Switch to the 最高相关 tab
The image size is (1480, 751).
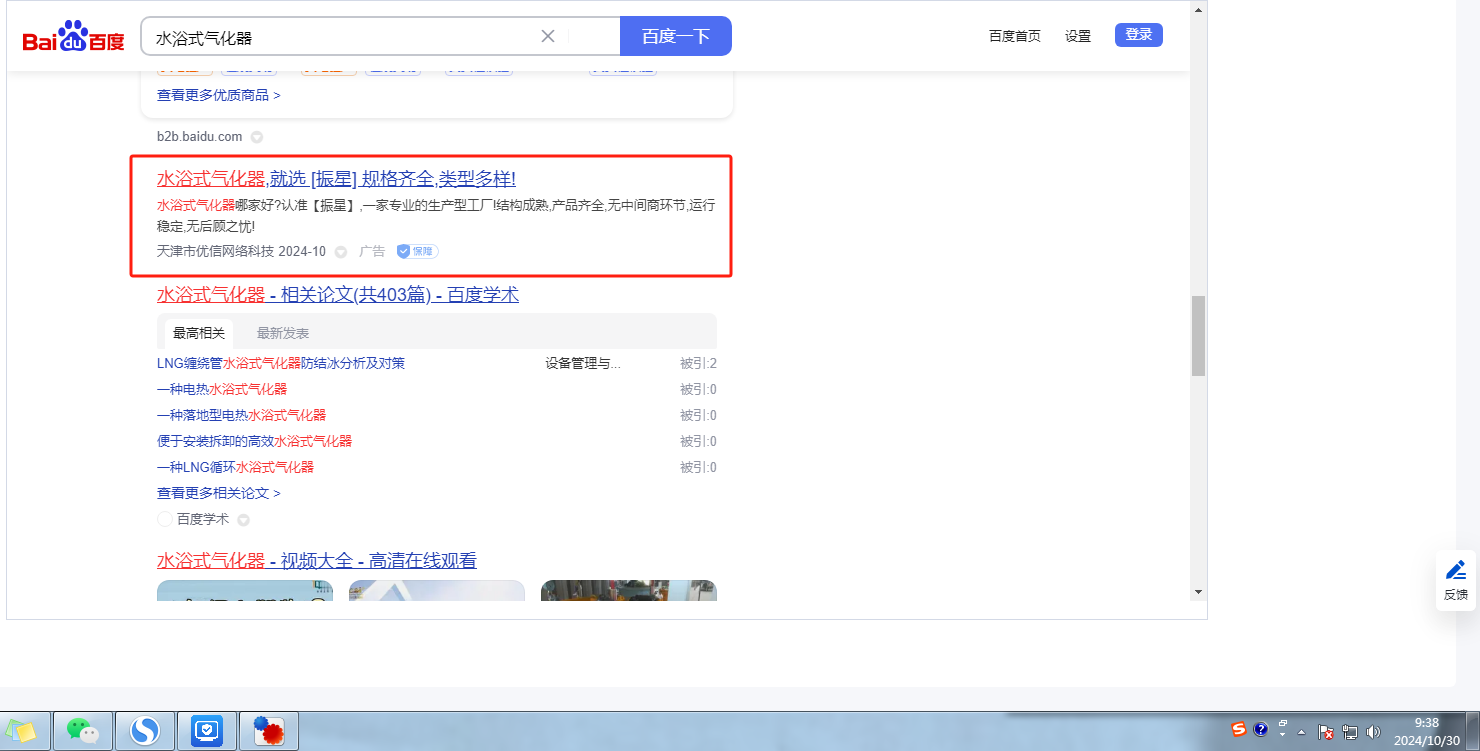point(199,333)
